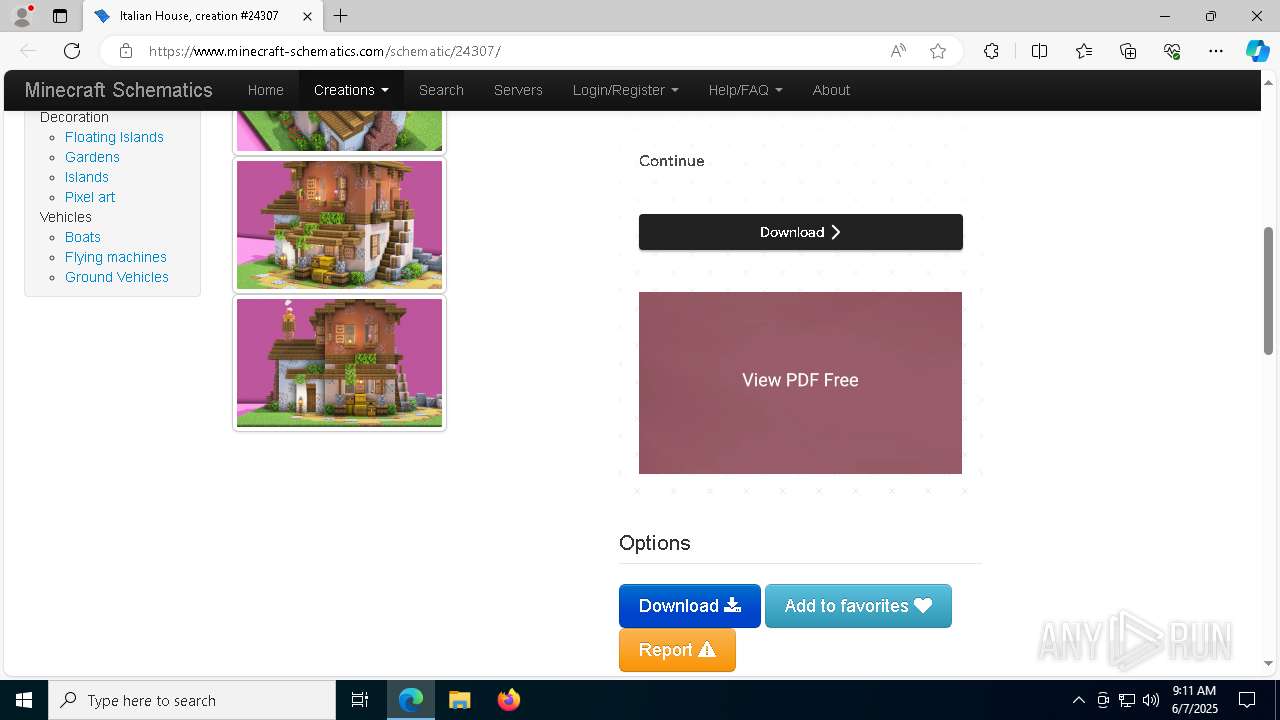The width and height of the screenshot is (1280, 720).
Task: Open Flying machines category
Action: pyautogui.click(x=116, y=257)
